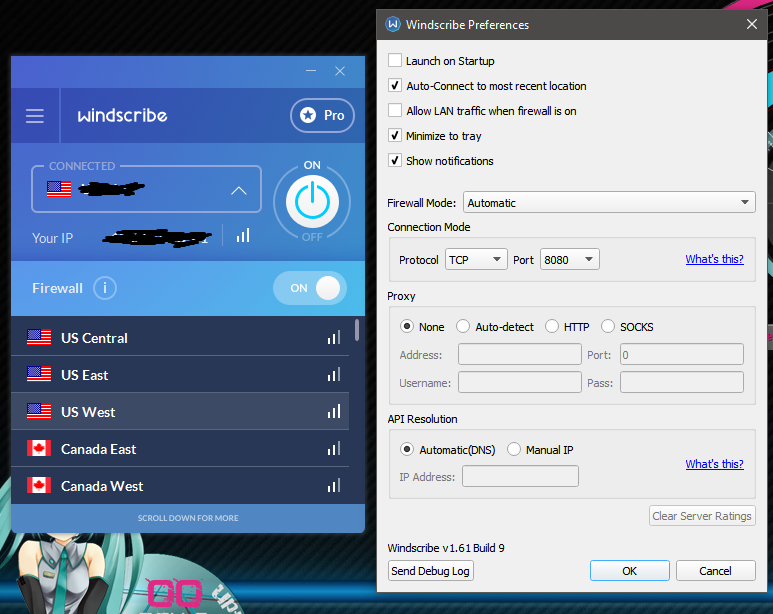Click the US Central flag icon

(x=39, y=337)
